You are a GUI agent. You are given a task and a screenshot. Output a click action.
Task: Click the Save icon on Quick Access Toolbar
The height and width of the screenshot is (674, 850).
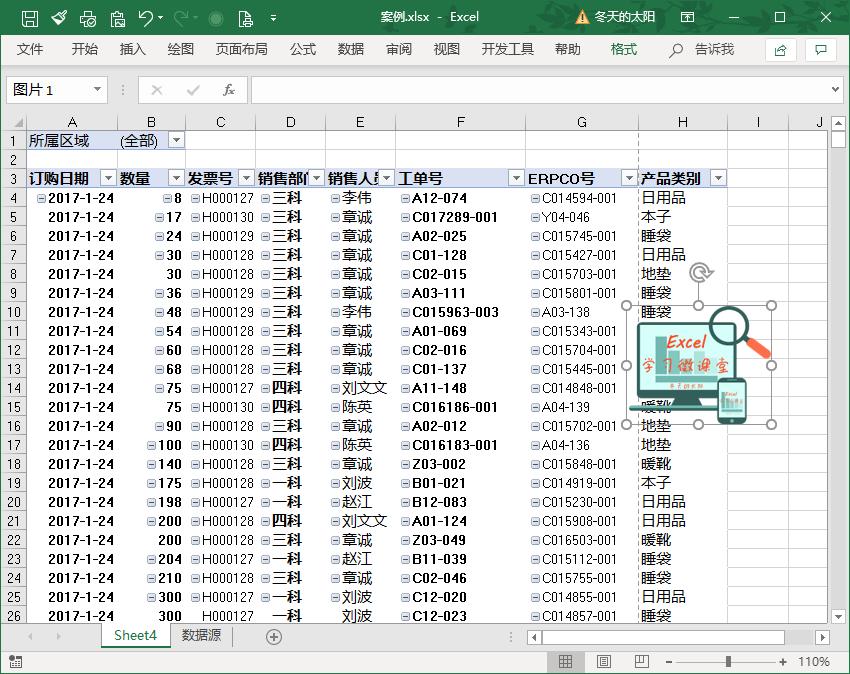[30, 18]
